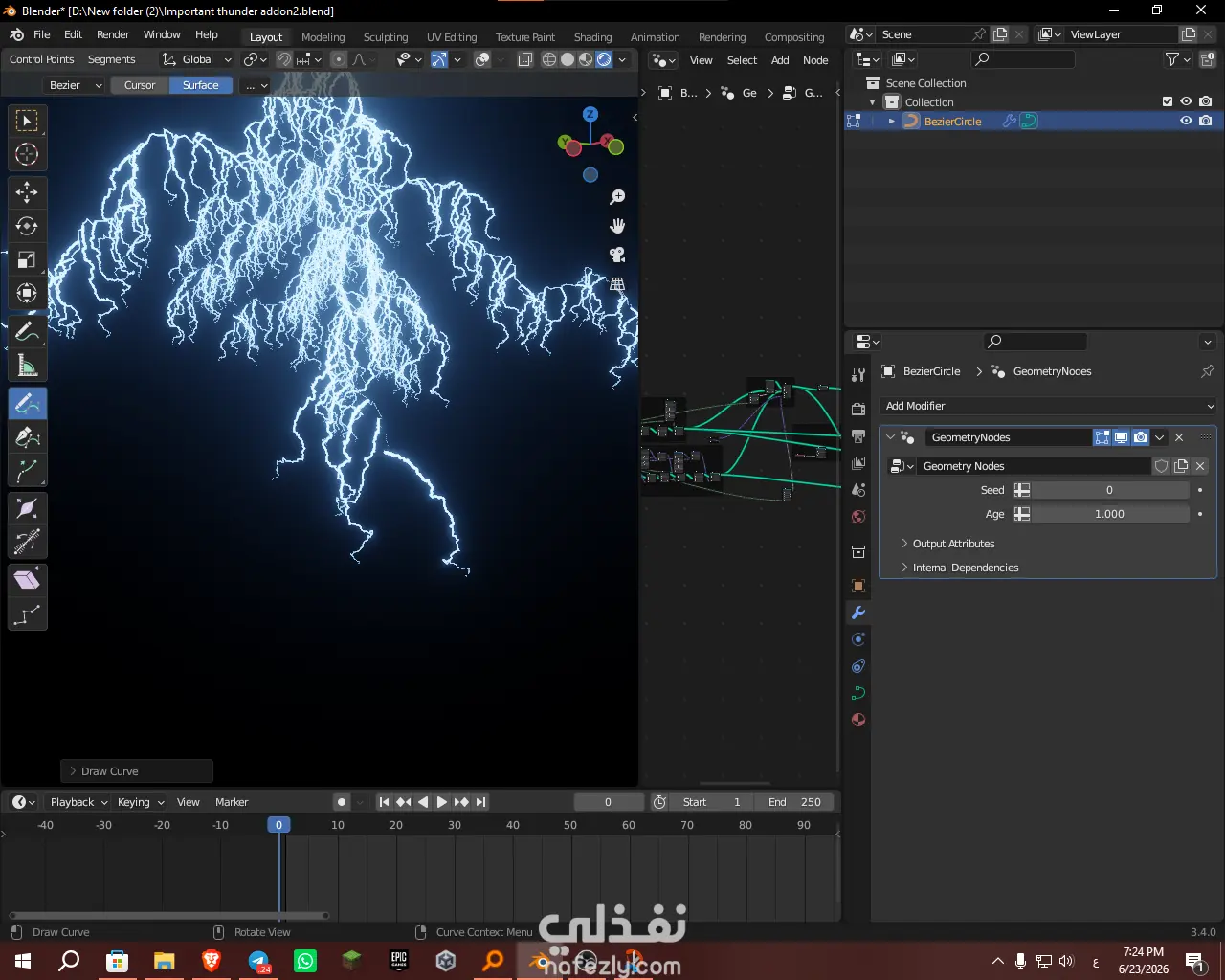1225x980 pixels.
Task: Open WhatsApp from the taskbar
Action: pos(305,960)
